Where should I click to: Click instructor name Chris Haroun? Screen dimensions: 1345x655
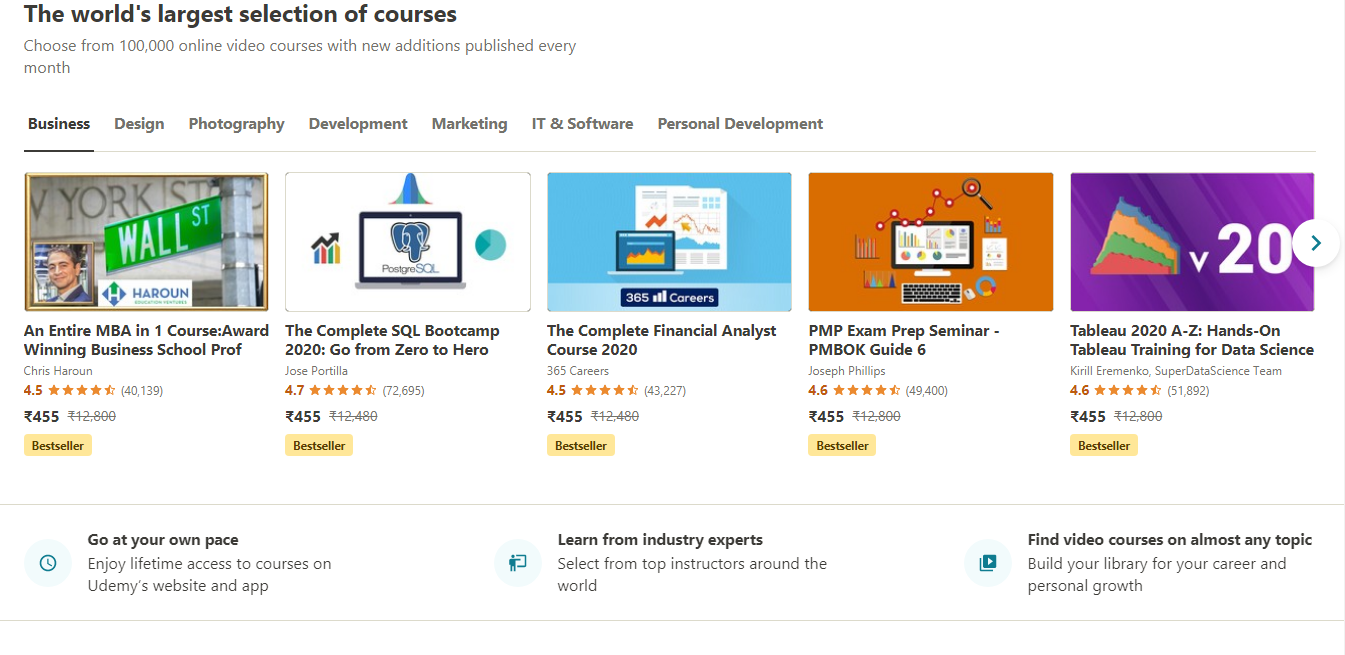pyautogui.click(x=58, y=371)
